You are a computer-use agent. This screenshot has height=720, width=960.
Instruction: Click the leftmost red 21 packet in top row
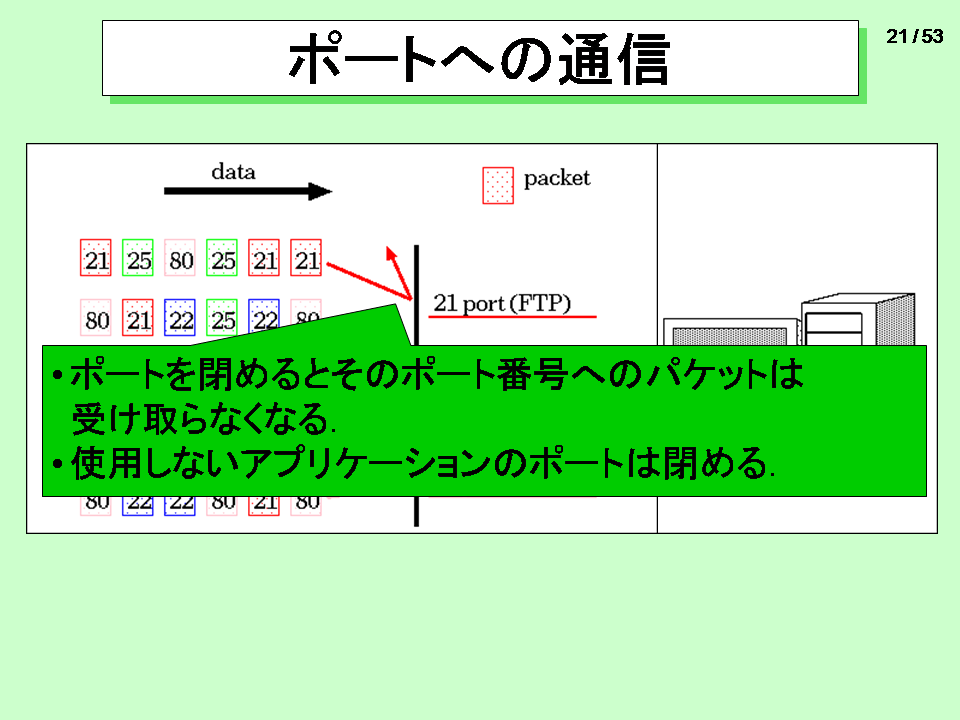tap(96, 258)
